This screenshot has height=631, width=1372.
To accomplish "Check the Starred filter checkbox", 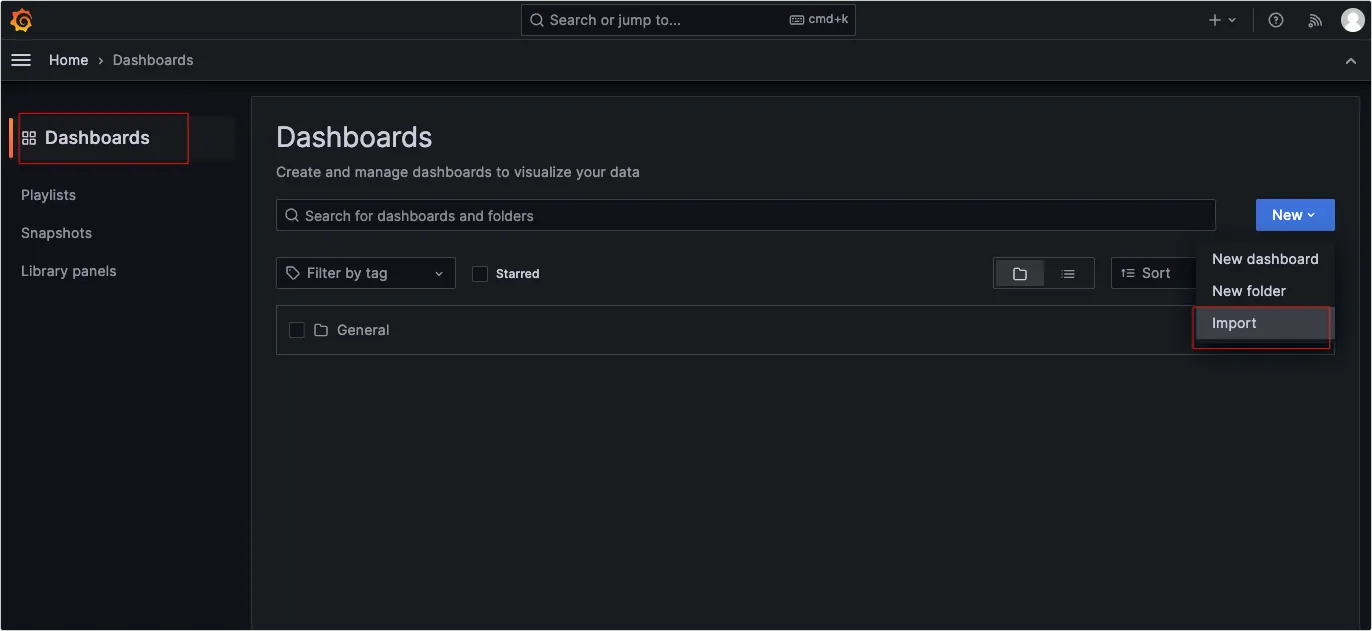I will (480, 273).
